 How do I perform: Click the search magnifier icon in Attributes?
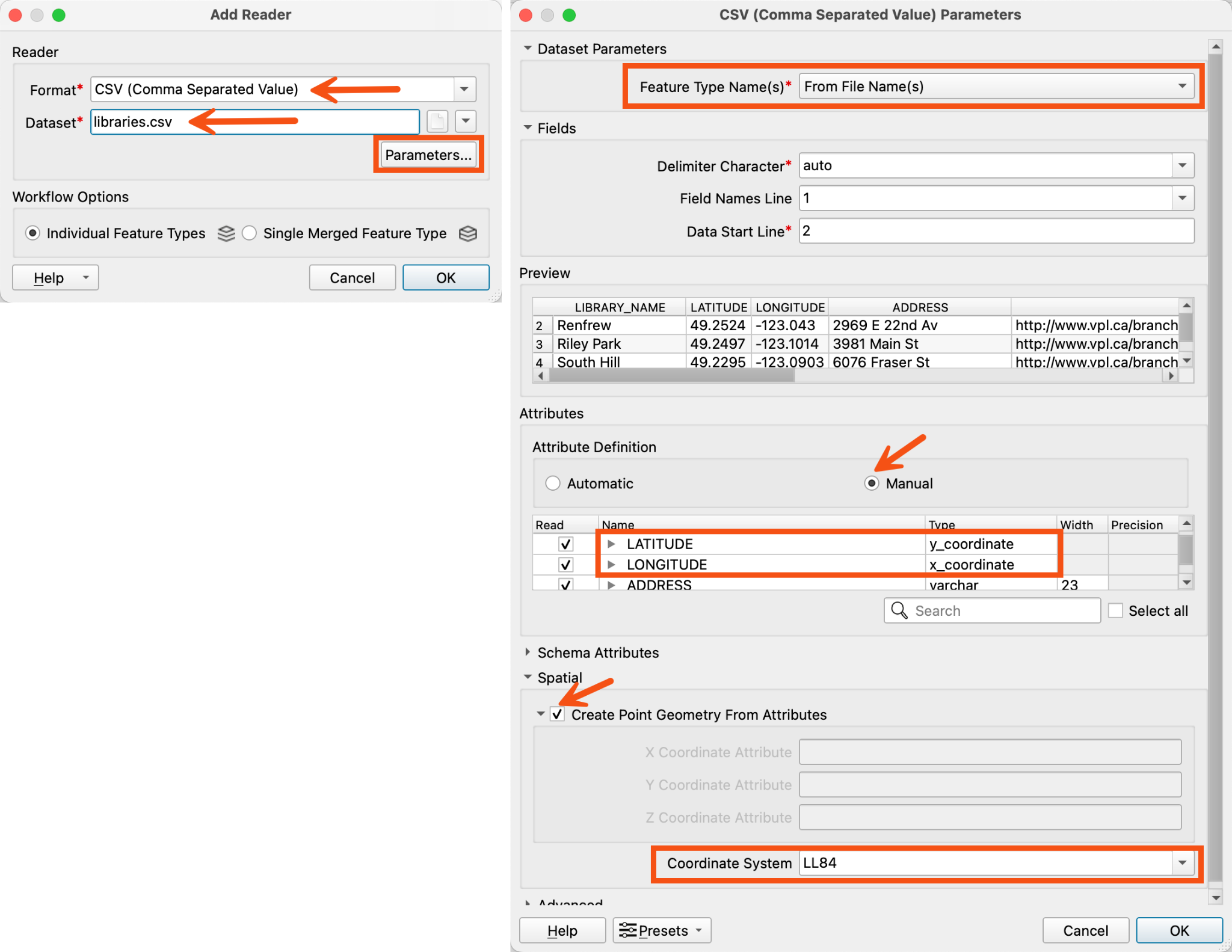[x=899, y=610]
